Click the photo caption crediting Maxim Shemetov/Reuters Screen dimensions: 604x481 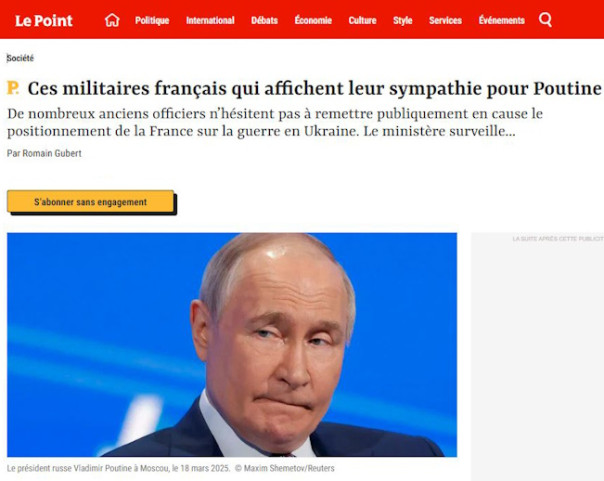click(171, 468)
